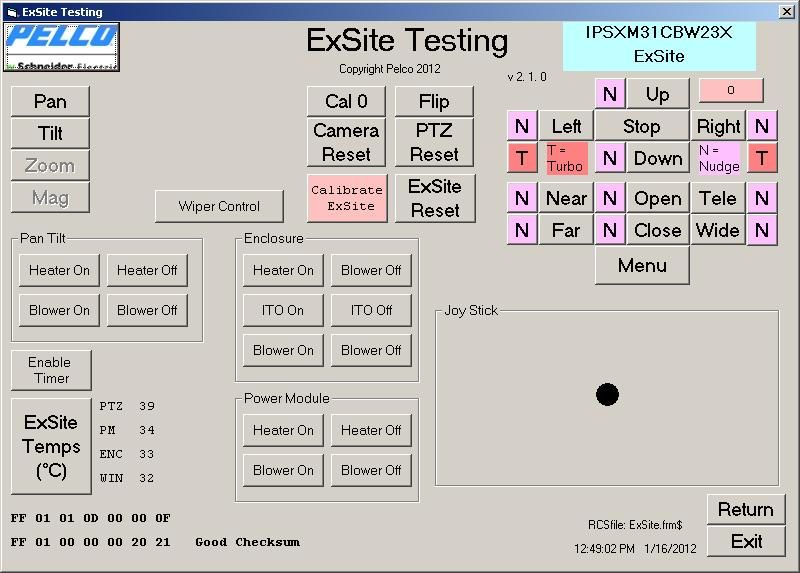Click Enclosure Blower Off beside Blower On
Viewport: 800px width, 573px height.
(371, 350)
